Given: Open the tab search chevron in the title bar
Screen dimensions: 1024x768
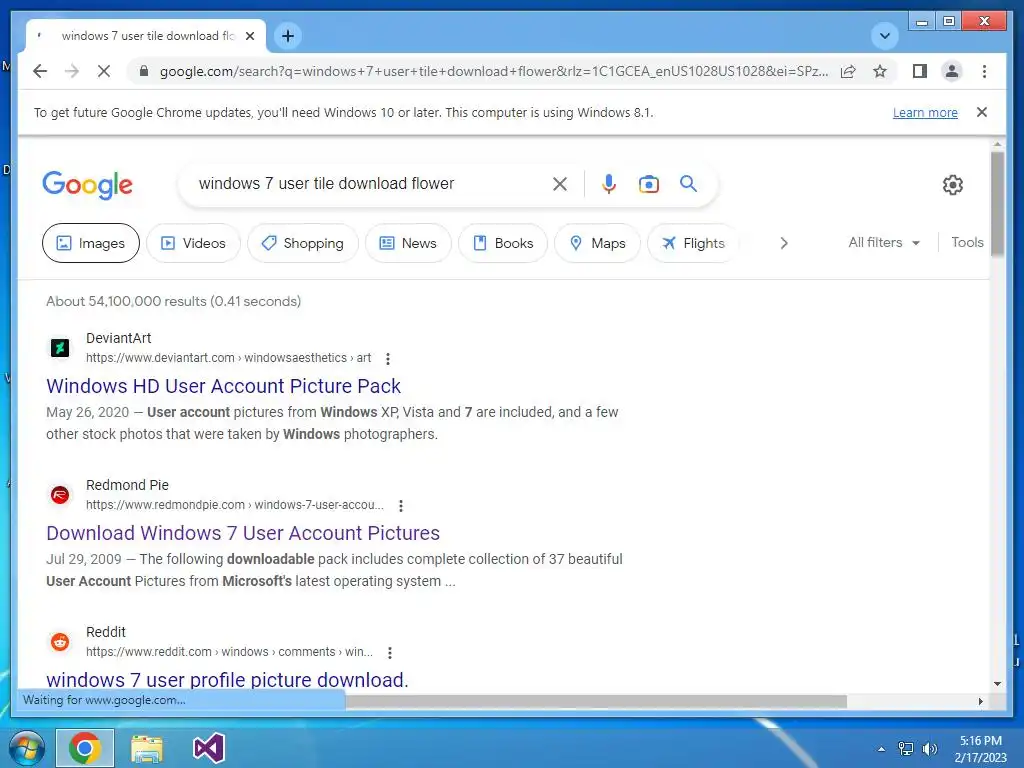Looking at the screenshot, I should pos(885,36).
